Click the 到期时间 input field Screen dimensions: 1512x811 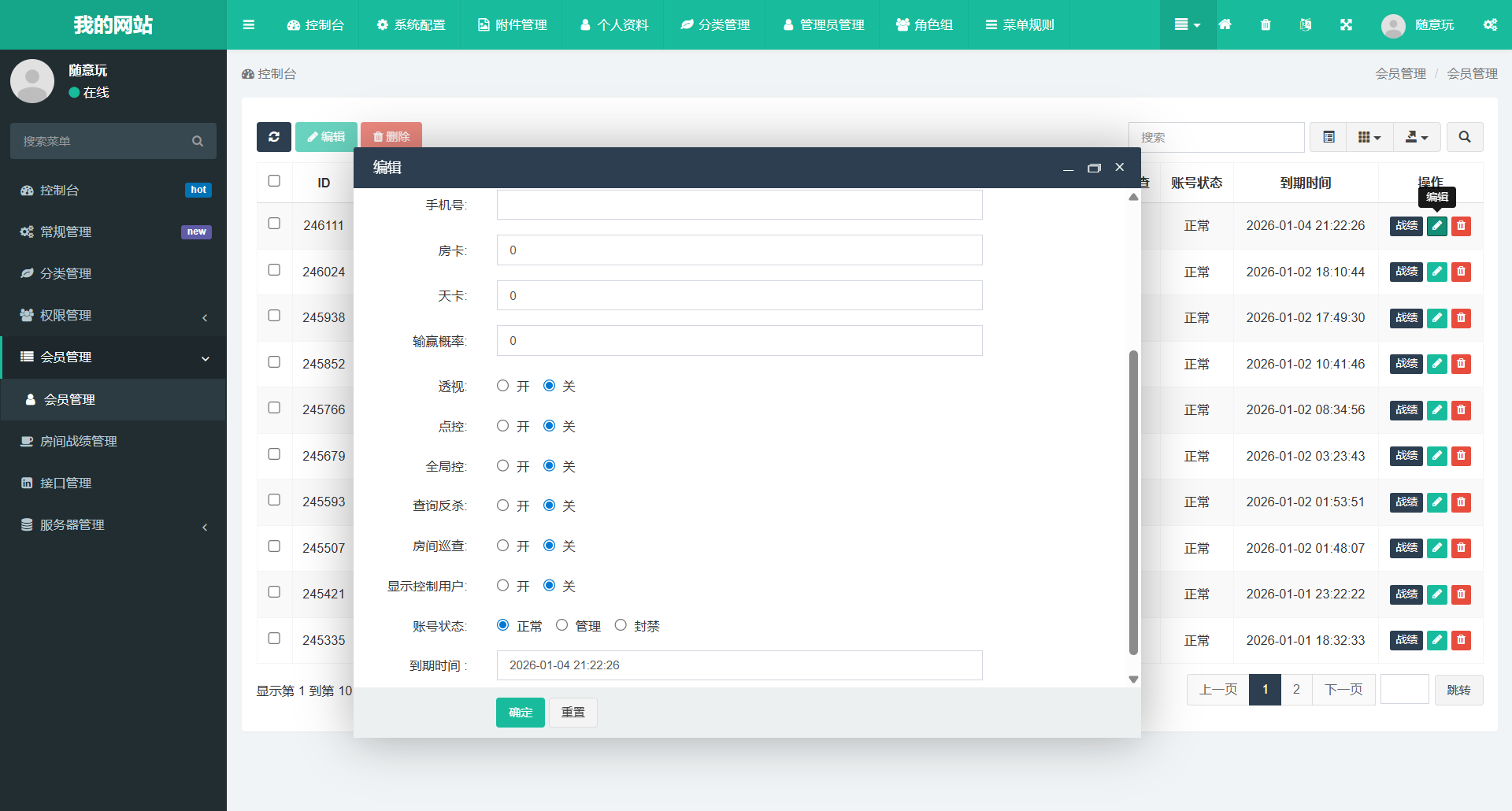click(x=739, y=665)
